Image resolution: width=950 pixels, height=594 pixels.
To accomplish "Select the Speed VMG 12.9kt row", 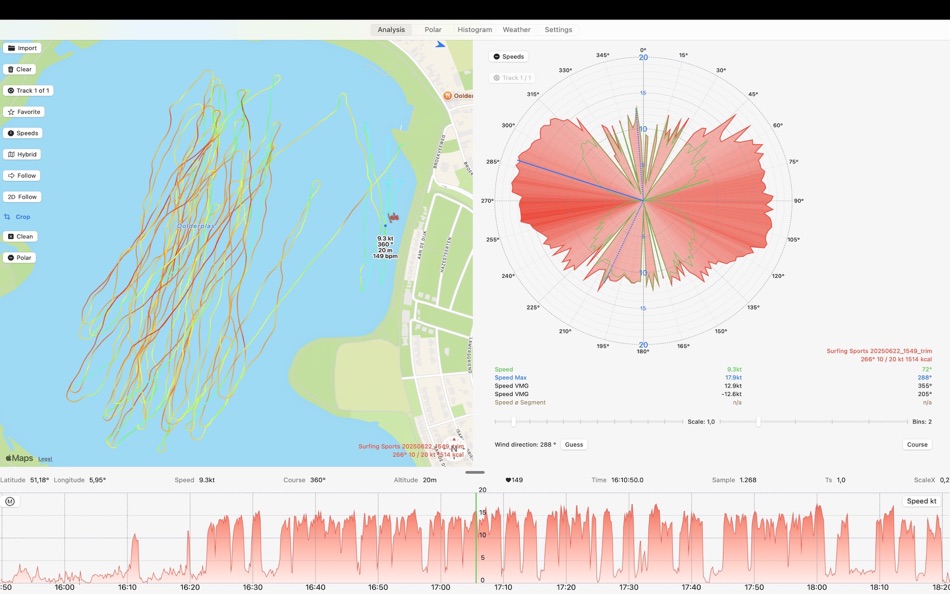I will click(713, 385).
